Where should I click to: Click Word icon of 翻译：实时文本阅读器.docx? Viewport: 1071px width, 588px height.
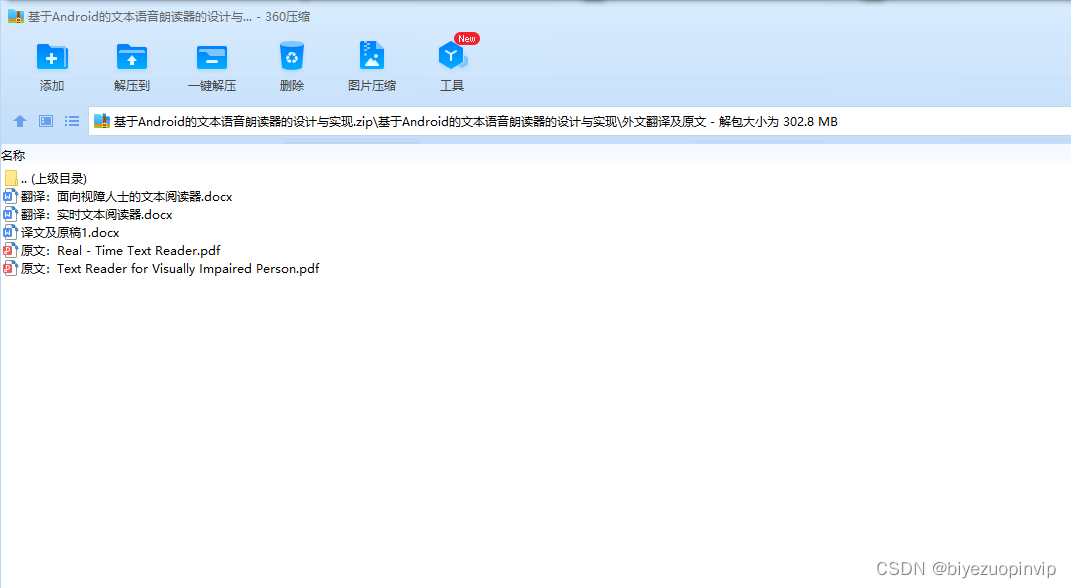click(x=10, y=214)
